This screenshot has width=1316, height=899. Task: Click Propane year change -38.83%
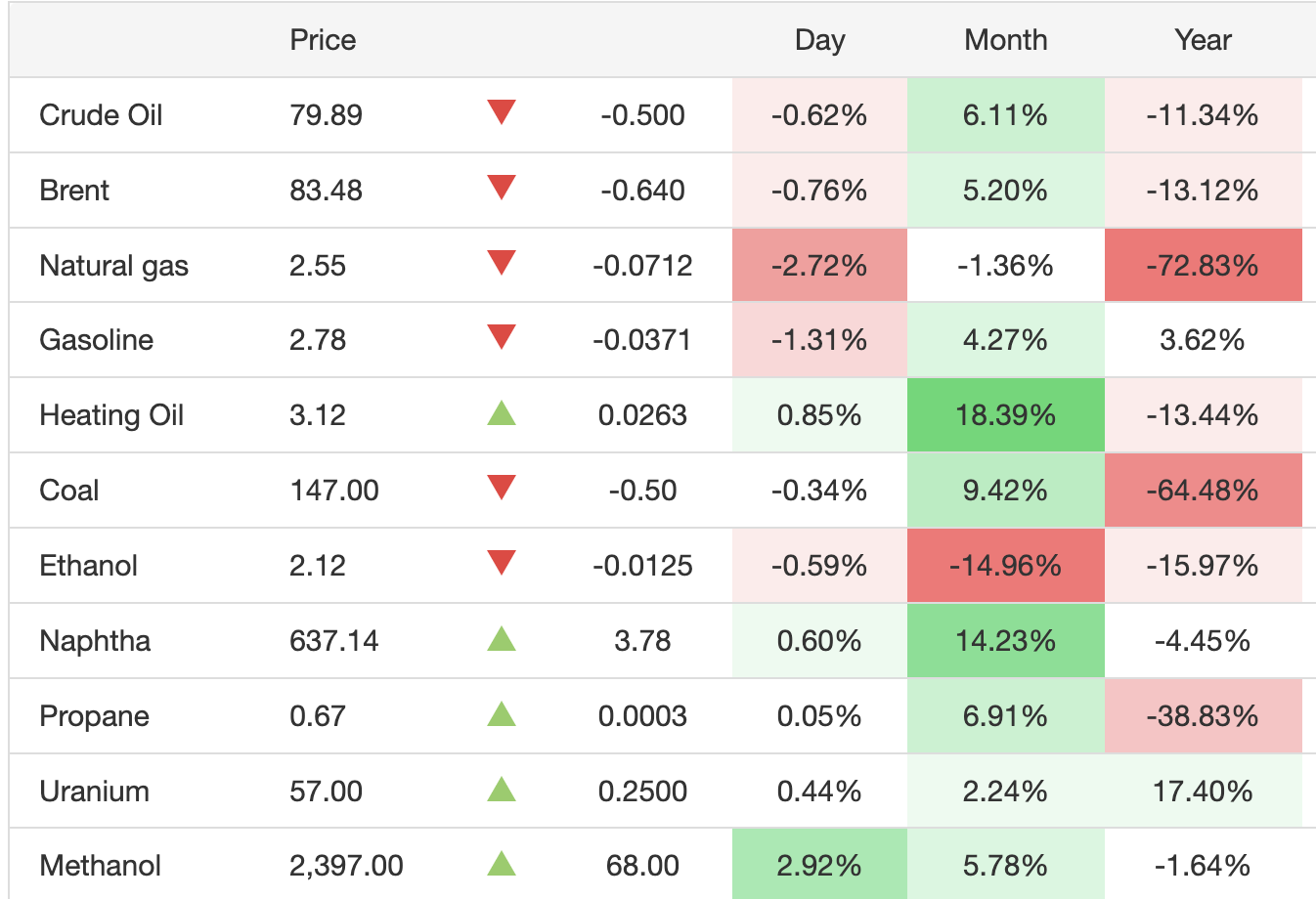1203,716
